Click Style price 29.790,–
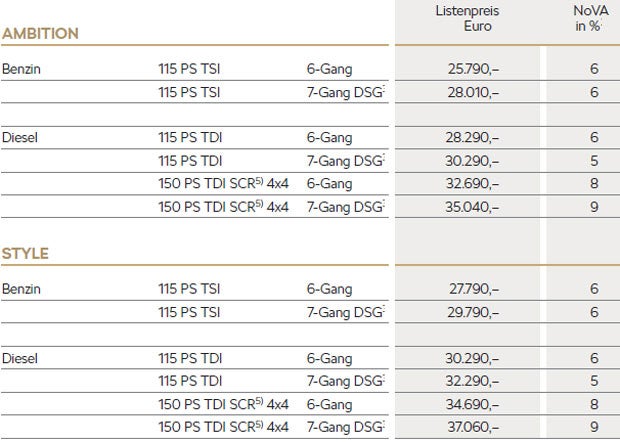The image size is (620, 442). click(473, 312)
